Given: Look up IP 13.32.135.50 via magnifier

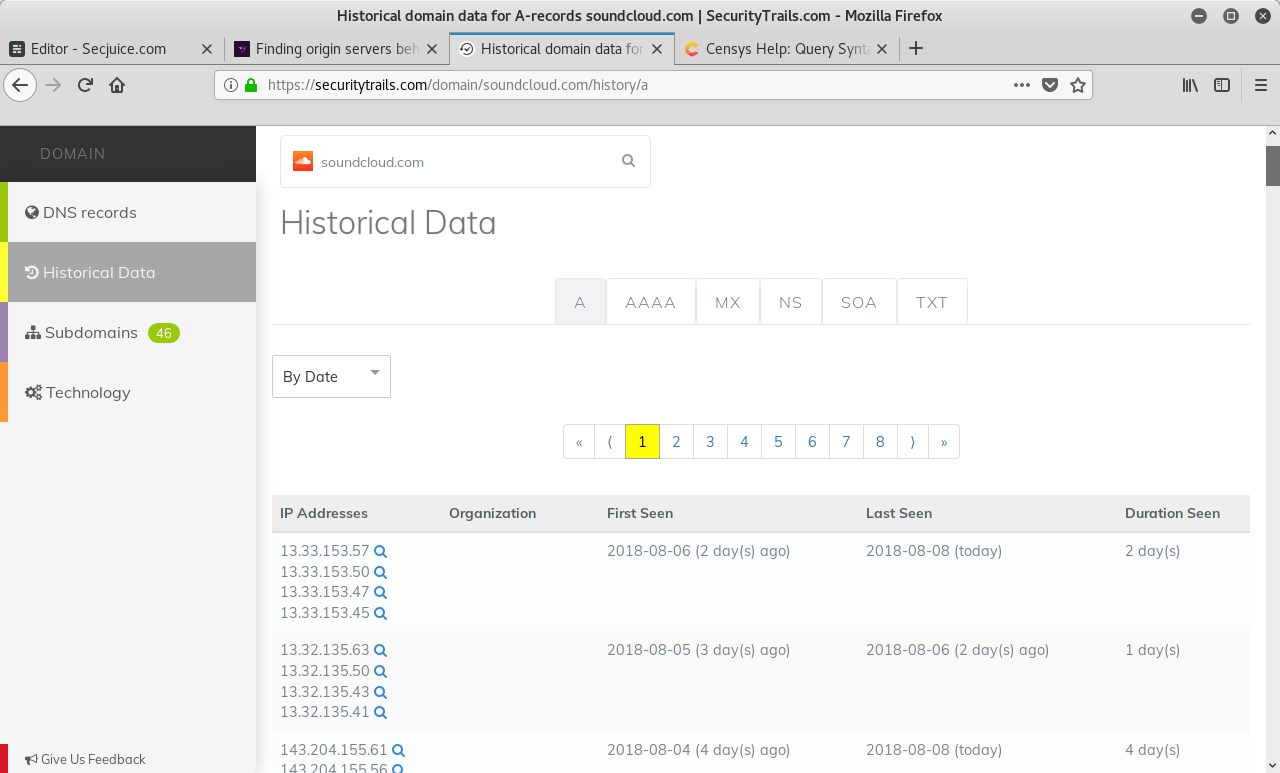Looking at the screenshot, I should tap(380, 671).
